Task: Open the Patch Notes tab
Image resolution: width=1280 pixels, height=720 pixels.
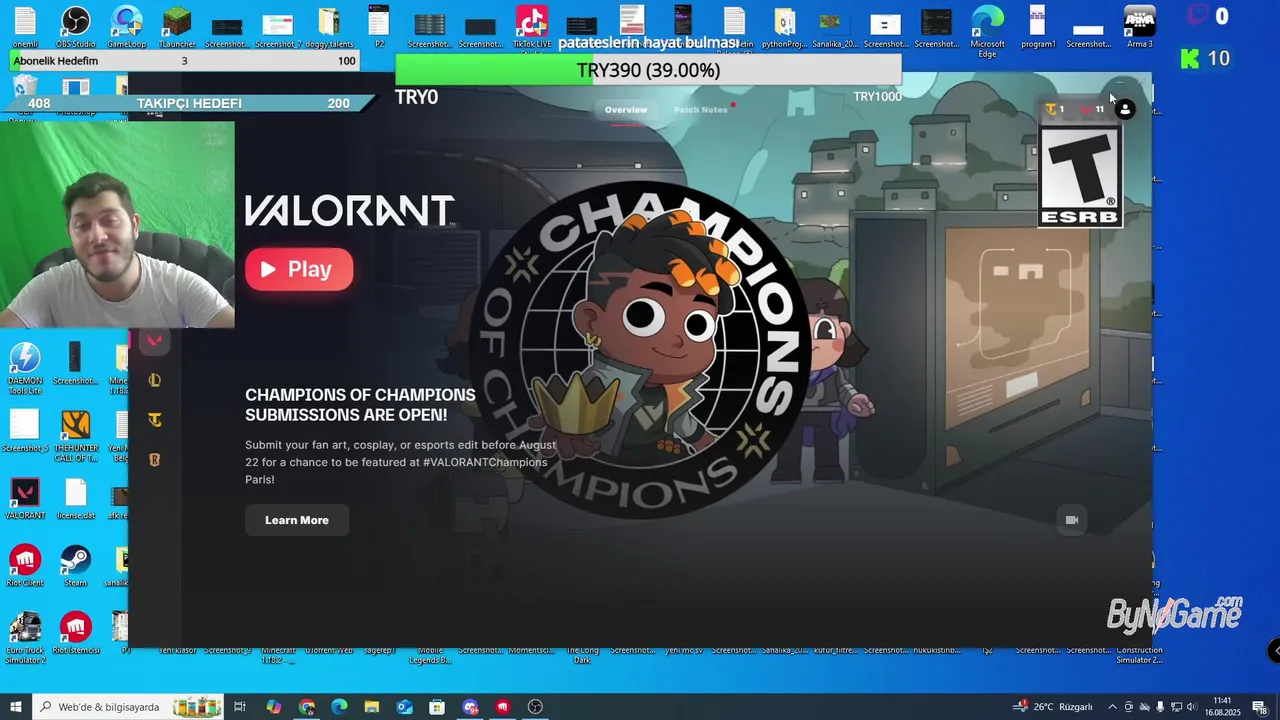Action: coord(701,110)
